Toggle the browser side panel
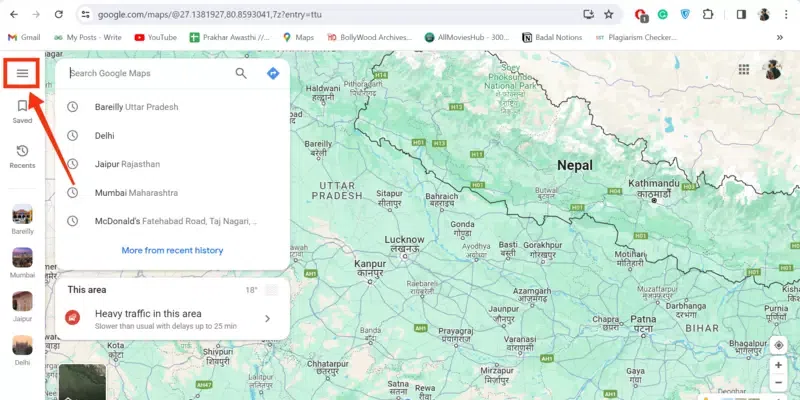This screenshot has height=400, width=800. pyautogui.click(x=741, y=14)
